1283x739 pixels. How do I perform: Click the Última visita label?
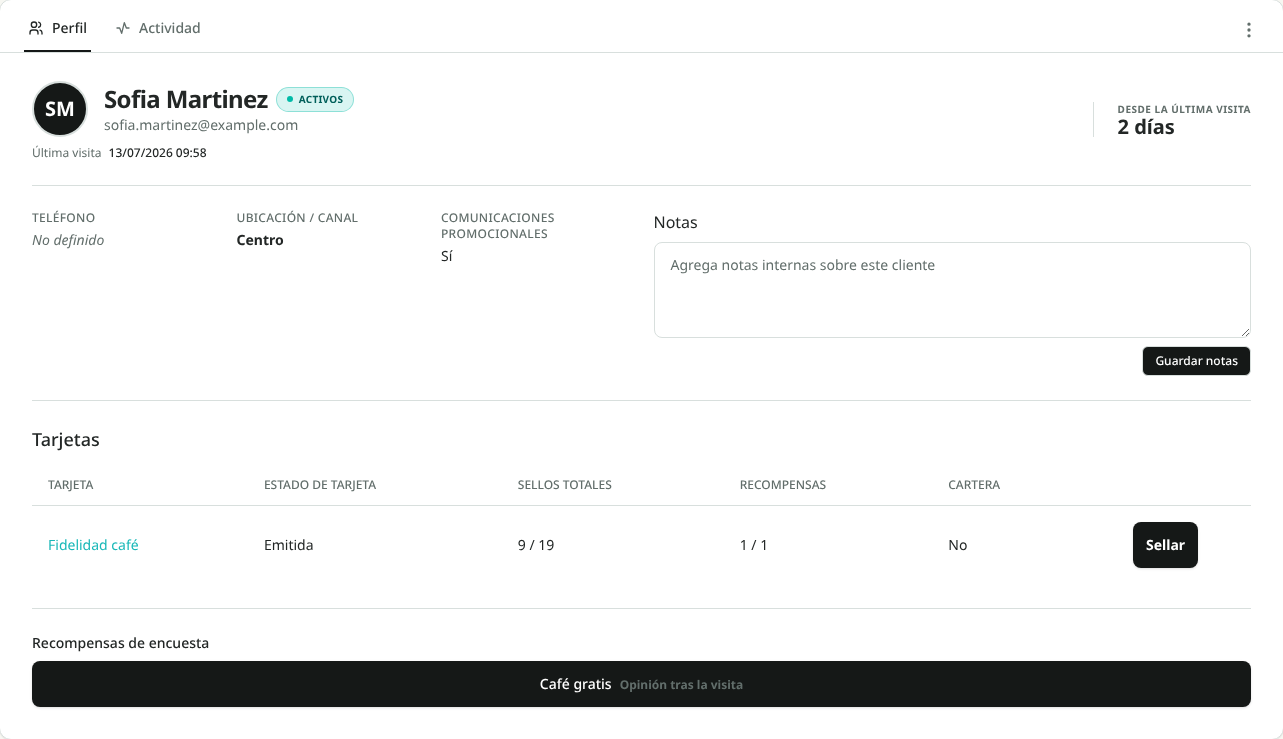pos(67,153)
